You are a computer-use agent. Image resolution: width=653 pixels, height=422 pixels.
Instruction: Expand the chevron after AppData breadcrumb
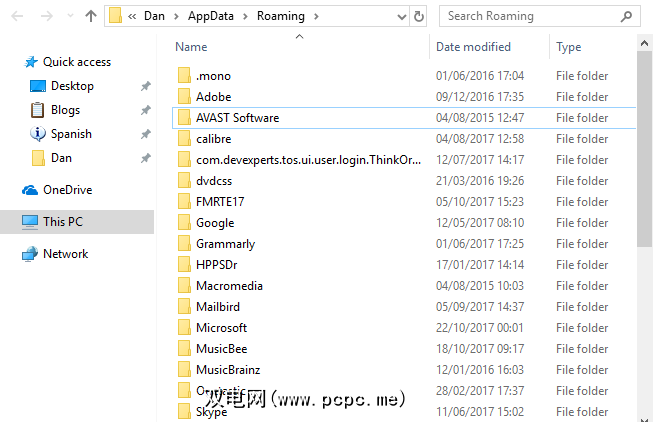tap(245, 17)
